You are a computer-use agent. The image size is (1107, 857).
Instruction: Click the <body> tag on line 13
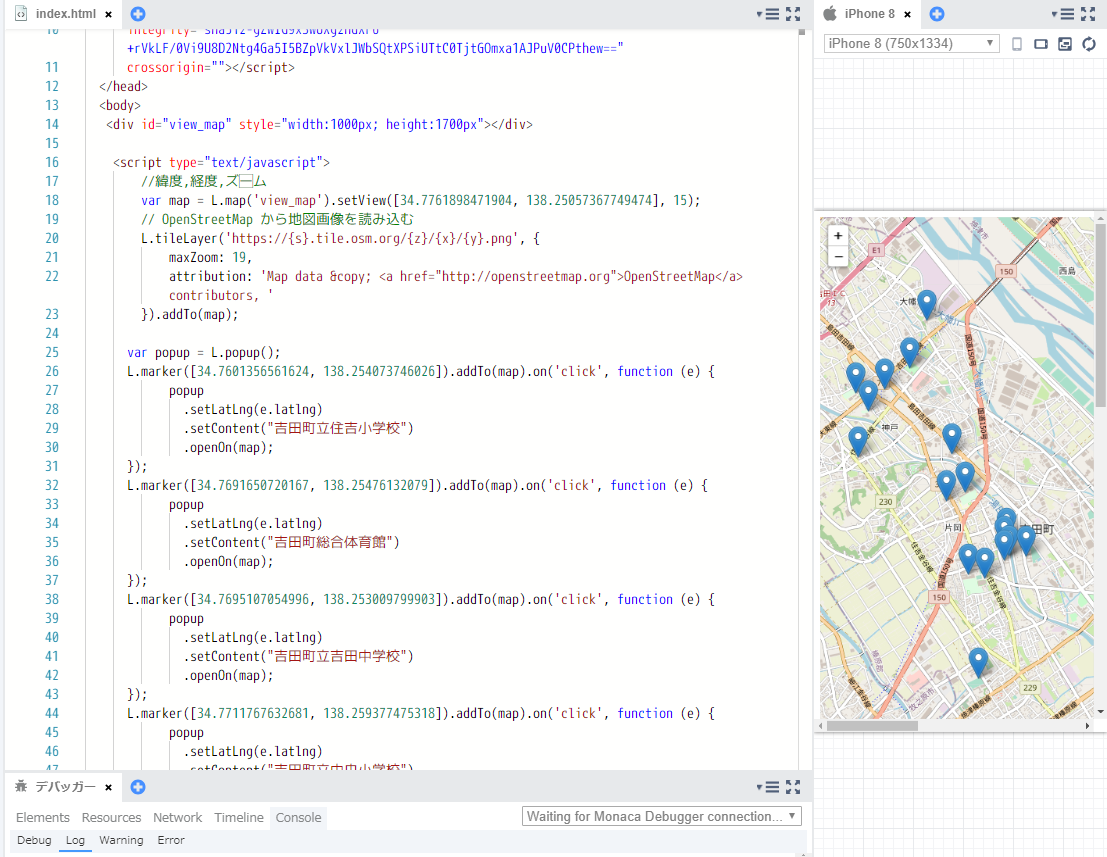tap(120, 105)
